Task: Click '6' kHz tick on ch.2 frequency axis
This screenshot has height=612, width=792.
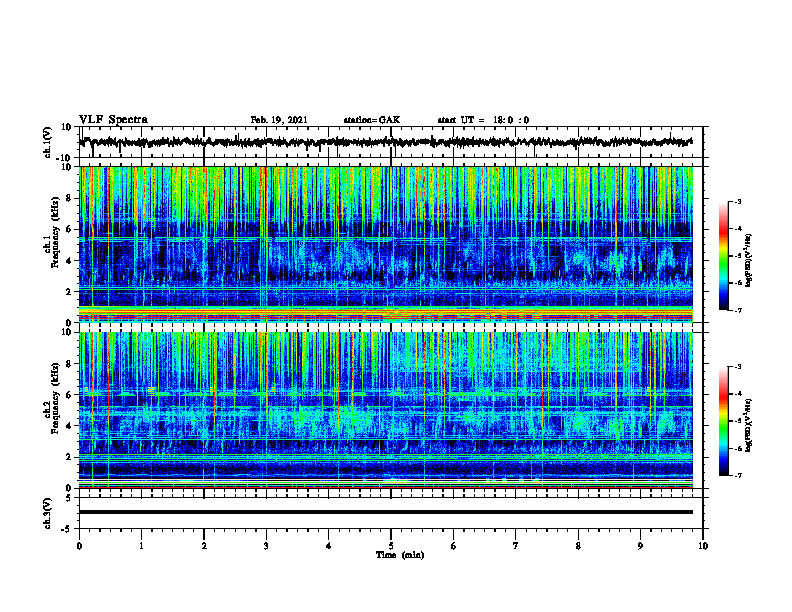Action: [x=70, y=395]
